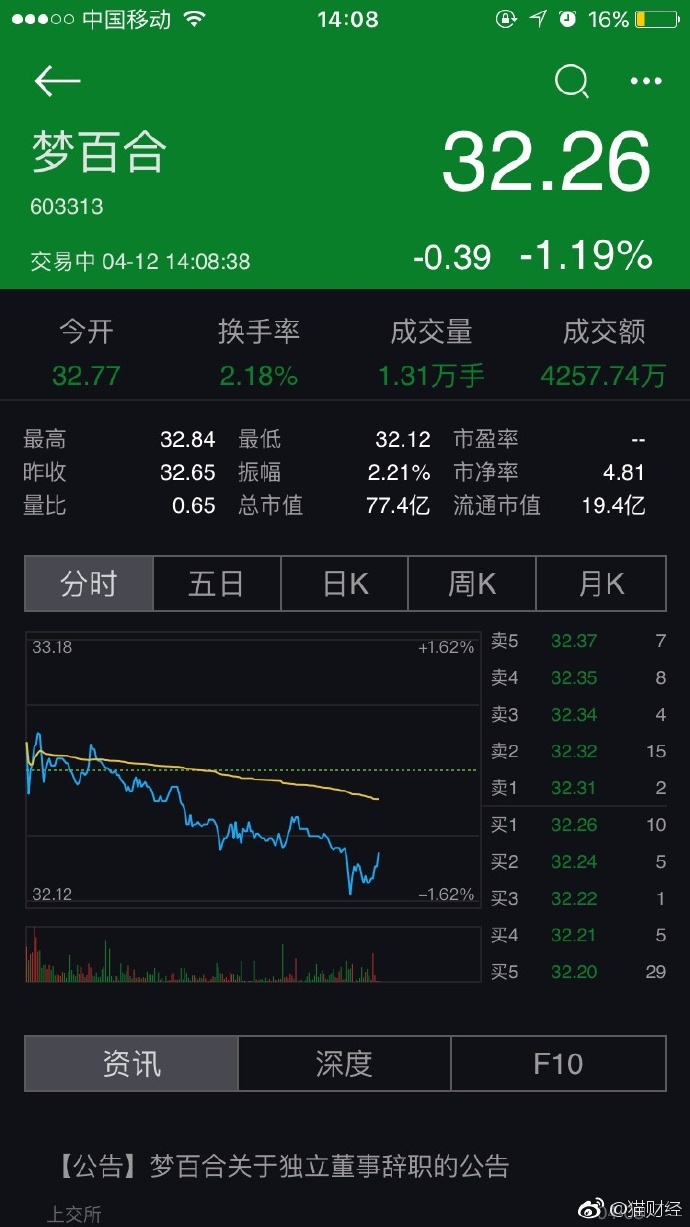This screenshot has width=690, height=1227.
Task: Open the F10 company info tab
Action: coord(558,1063)
